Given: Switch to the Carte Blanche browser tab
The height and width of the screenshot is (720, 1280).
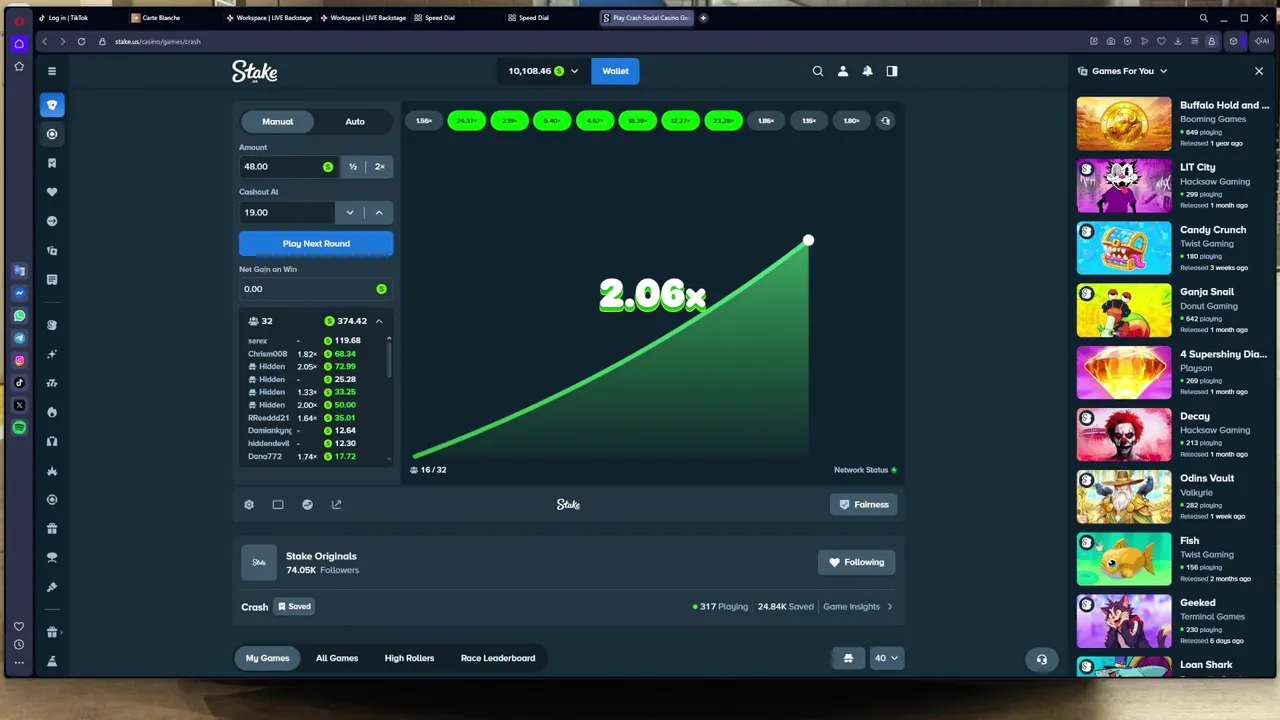Looking at the screenshot, I should 161,18.
